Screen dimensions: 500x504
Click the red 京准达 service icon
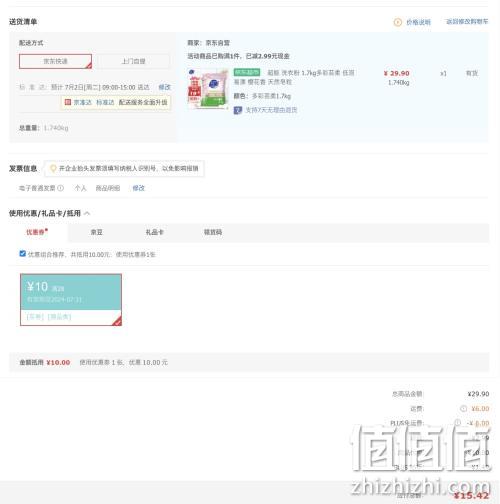68,102
